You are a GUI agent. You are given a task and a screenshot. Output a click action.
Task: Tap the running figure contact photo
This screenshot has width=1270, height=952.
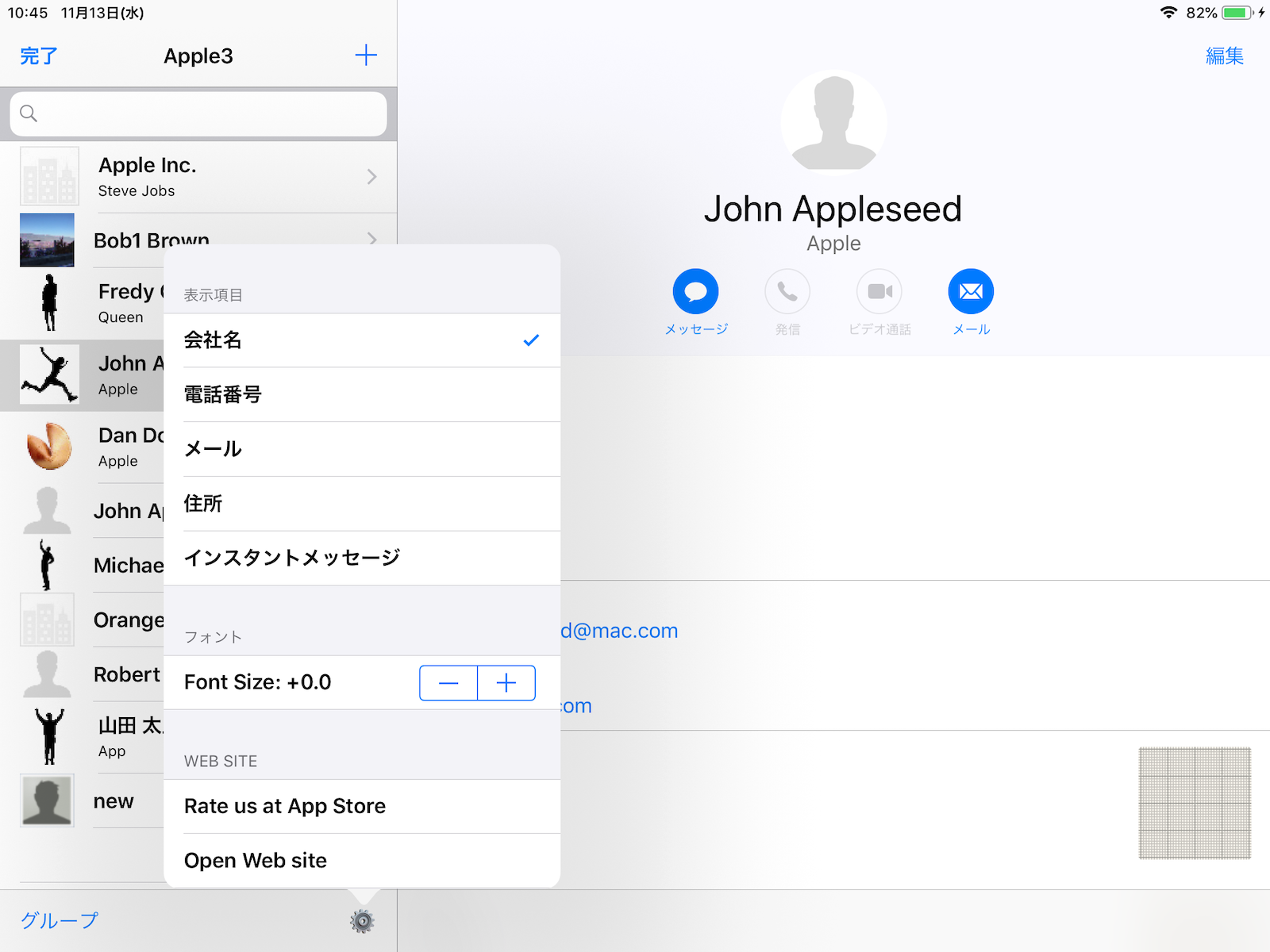click(x=49, y=374)
